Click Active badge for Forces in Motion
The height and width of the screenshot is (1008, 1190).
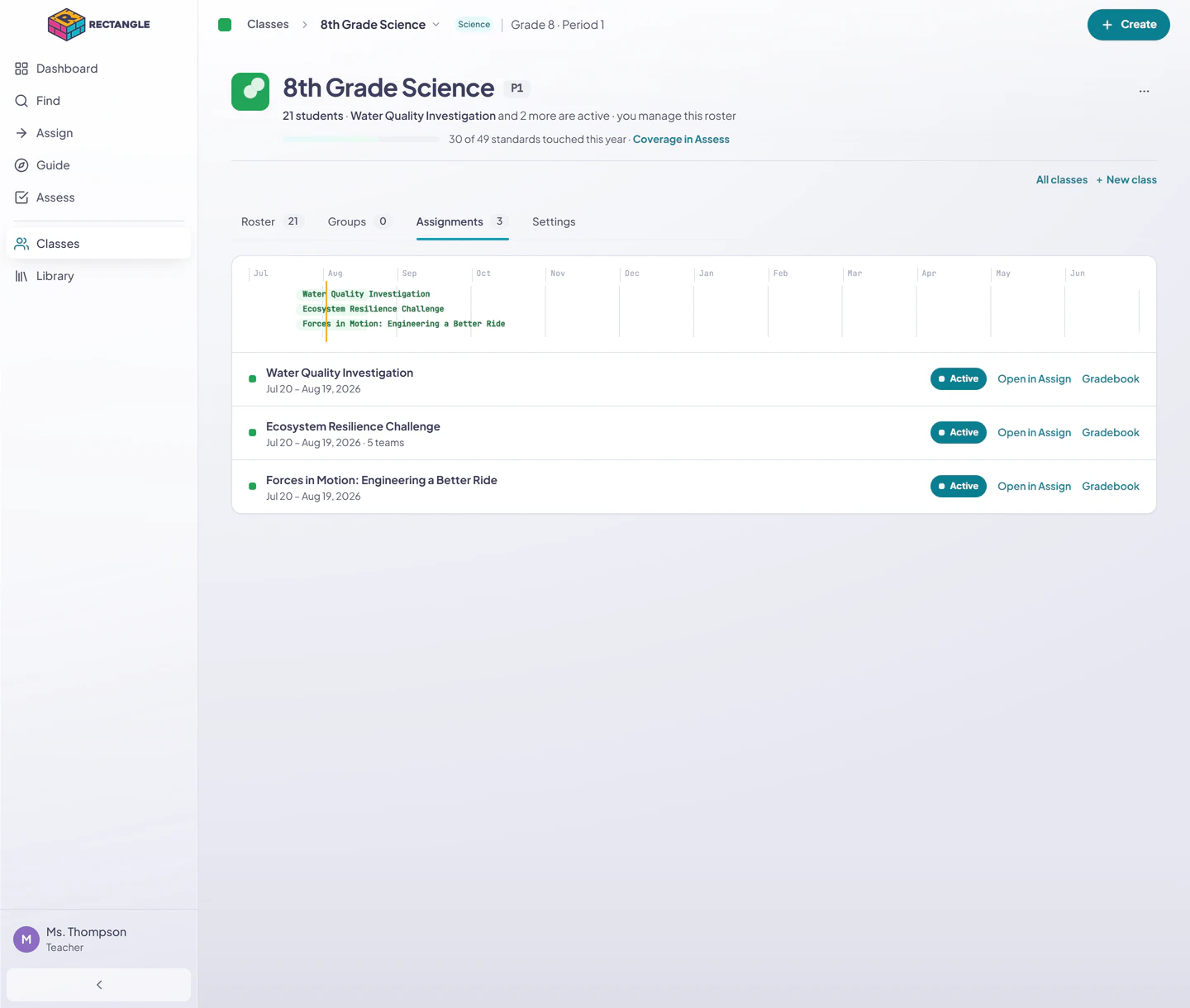point(959,487)
